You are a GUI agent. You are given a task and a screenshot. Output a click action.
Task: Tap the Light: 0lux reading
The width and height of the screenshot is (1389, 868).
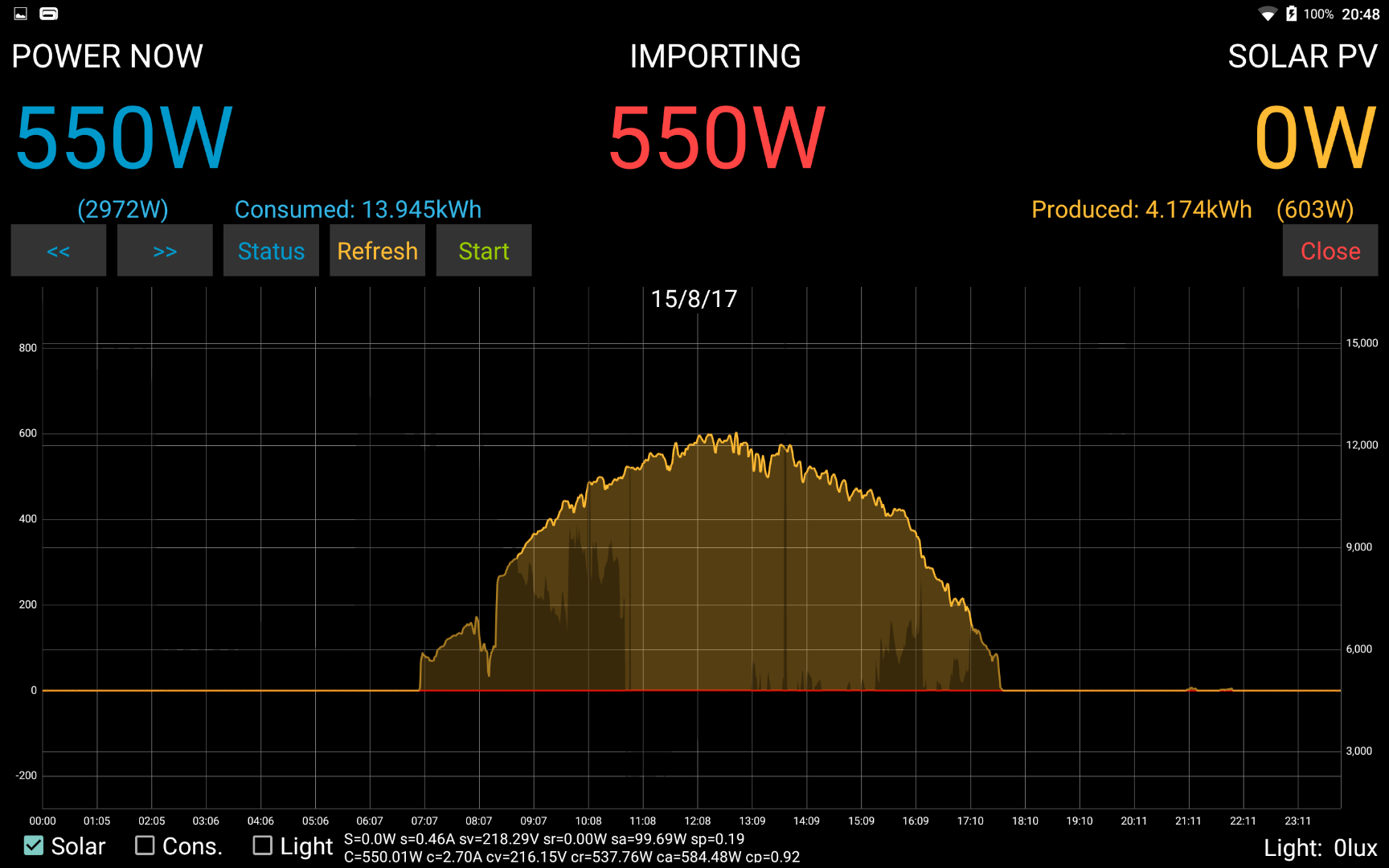click(1321, 847)
